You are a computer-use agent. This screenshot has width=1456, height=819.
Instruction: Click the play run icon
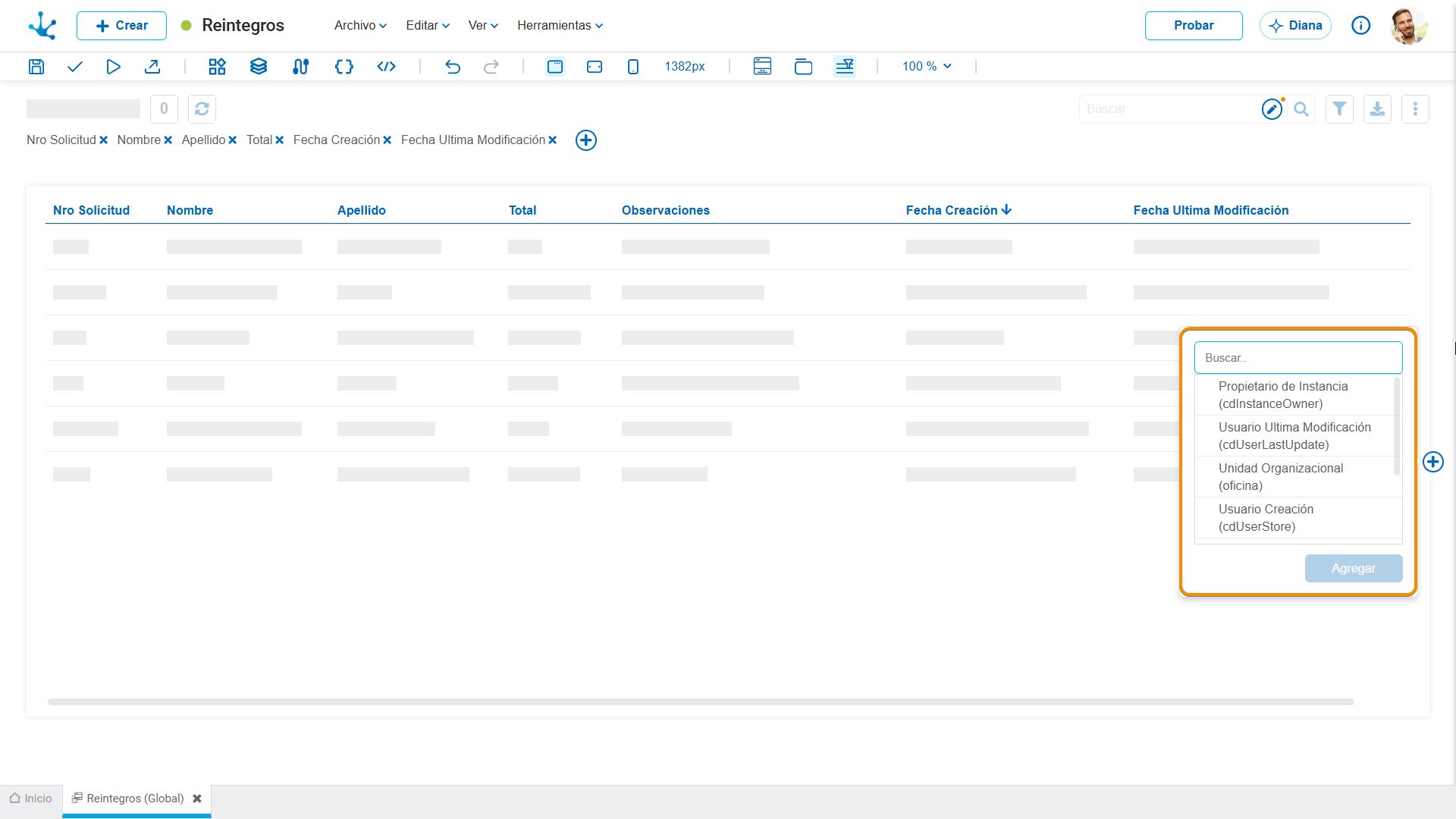click(113, 67)
